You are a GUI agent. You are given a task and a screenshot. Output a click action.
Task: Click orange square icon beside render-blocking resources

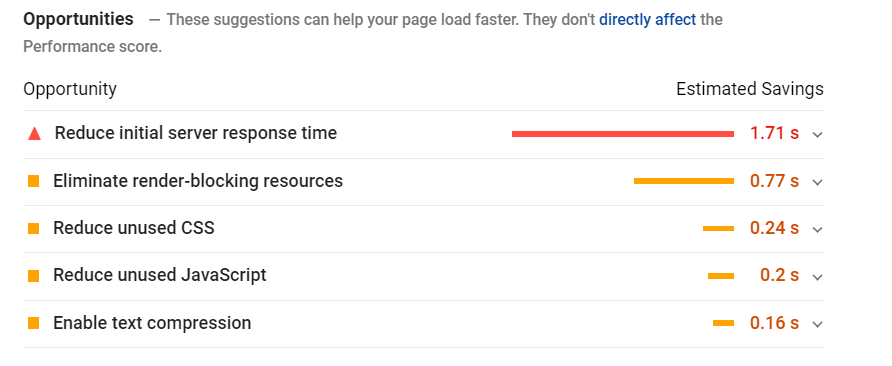[34, 182]
